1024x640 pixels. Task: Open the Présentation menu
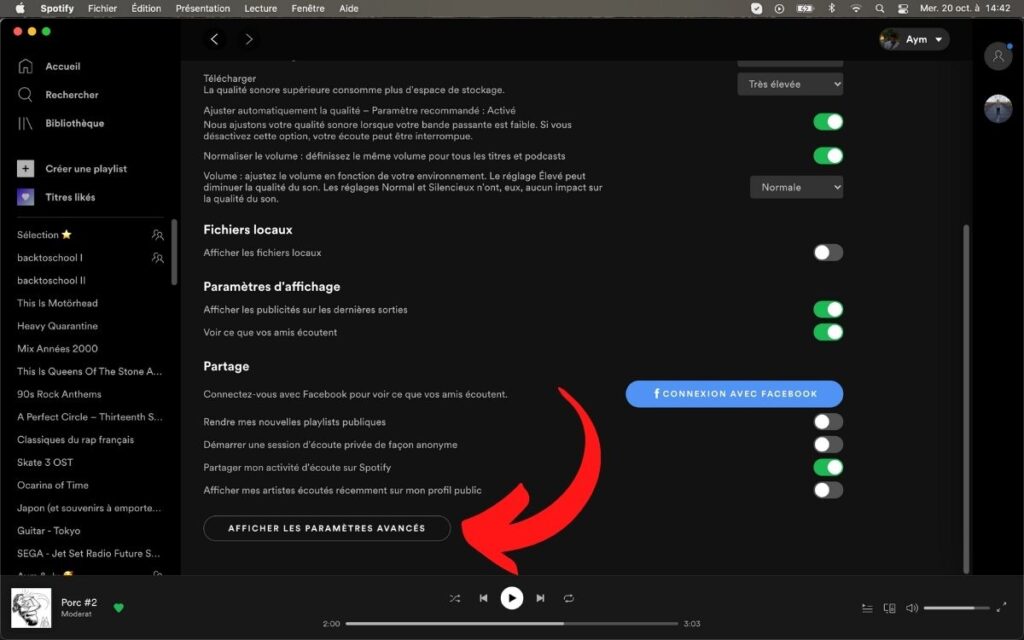click(202, 8)
